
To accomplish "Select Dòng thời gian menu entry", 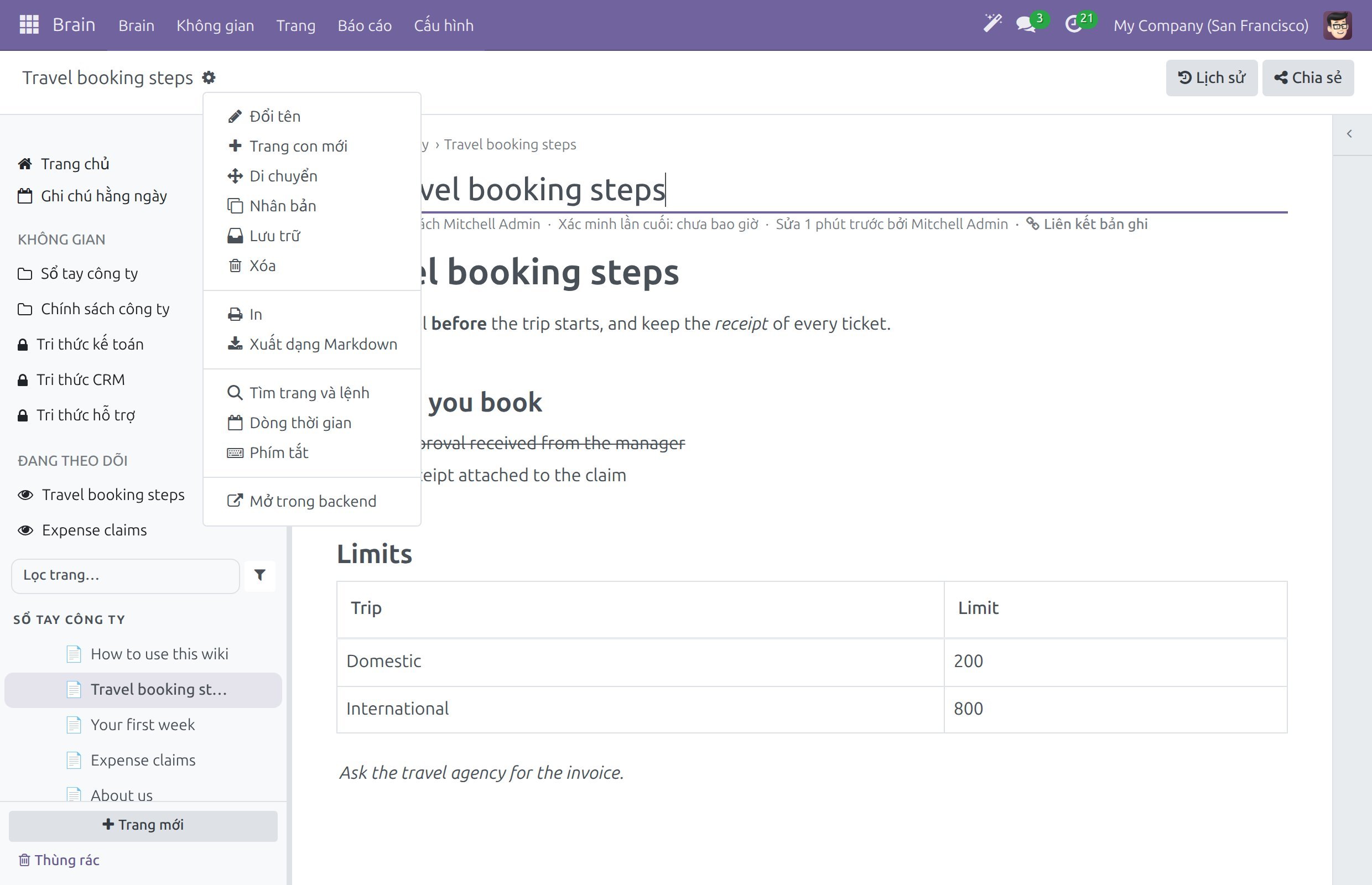I will (x=312, y=423).
